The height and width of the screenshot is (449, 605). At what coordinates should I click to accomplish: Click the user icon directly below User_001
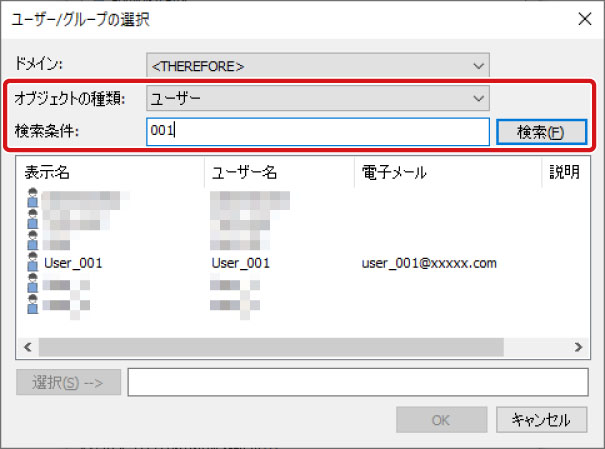tap(32, 284)
